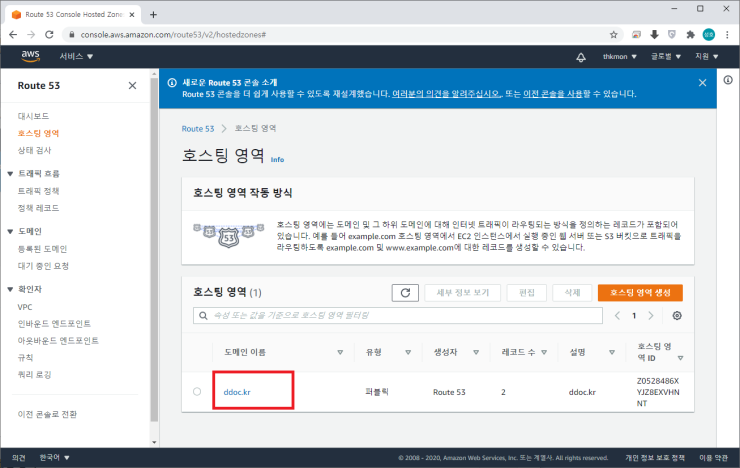Image resolution: width=740 pixels, height=468 pixels.
Task: Go to 대시보드 in the sidebar
Action: [35, 117]
